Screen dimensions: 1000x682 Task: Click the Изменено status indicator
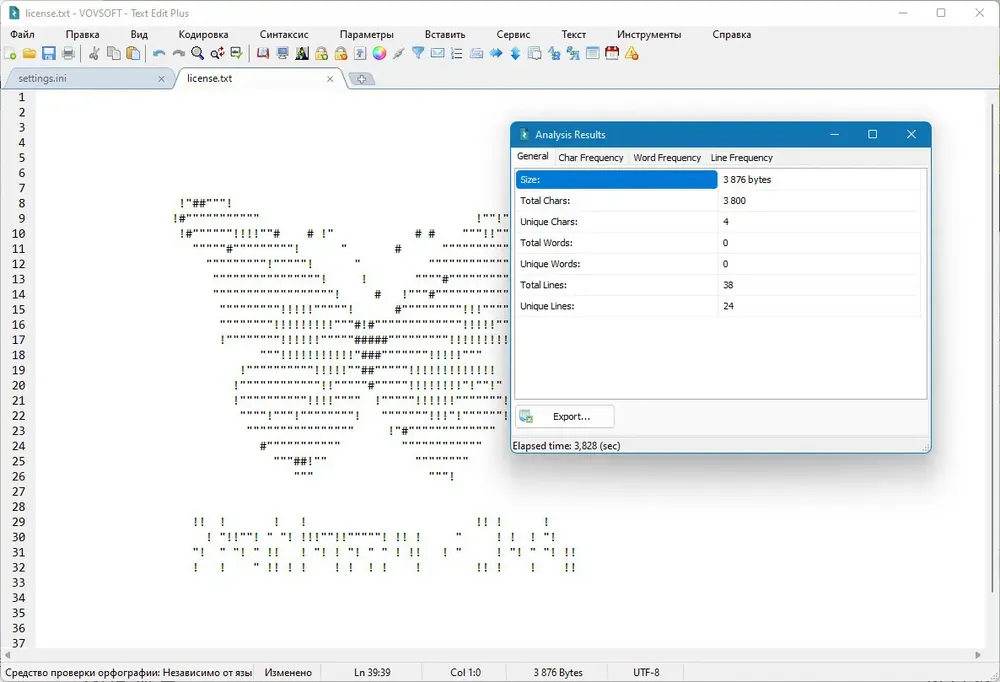[288, 672]
